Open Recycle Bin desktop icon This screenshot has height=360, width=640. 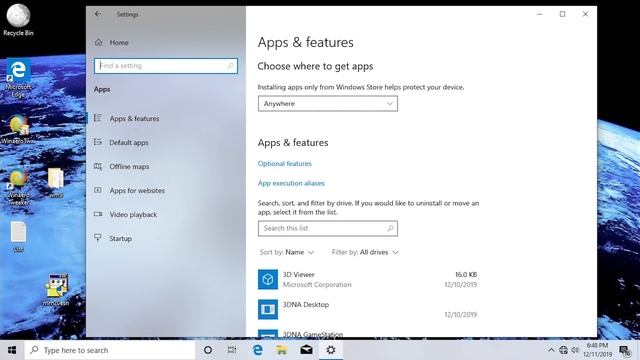(18, 20)
